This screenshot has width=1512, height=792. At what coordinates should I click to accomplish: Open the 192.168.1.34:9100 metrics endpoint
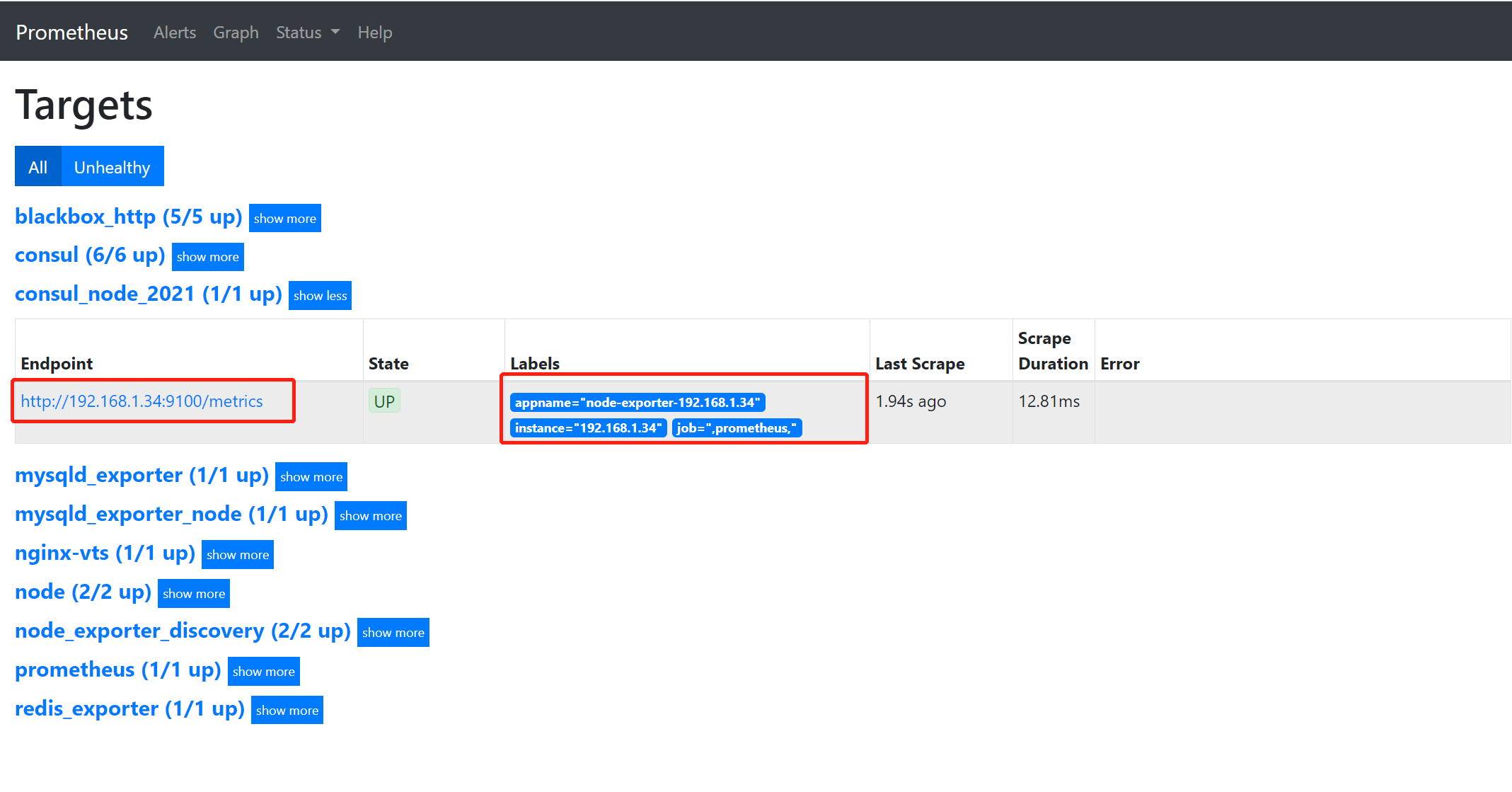[x=142, y=401]
